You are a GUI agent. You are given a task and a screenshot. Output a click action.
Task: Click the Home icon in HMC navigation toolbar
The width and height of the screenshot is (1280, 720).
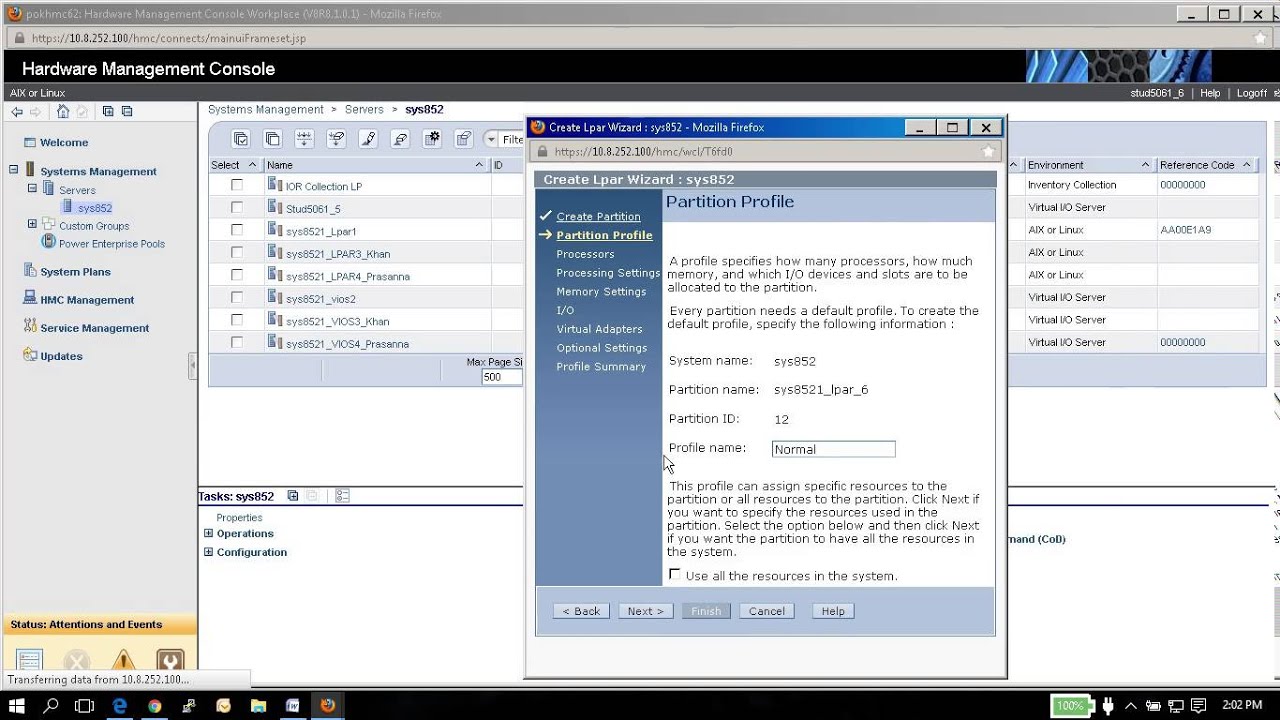tap(63, 112)
